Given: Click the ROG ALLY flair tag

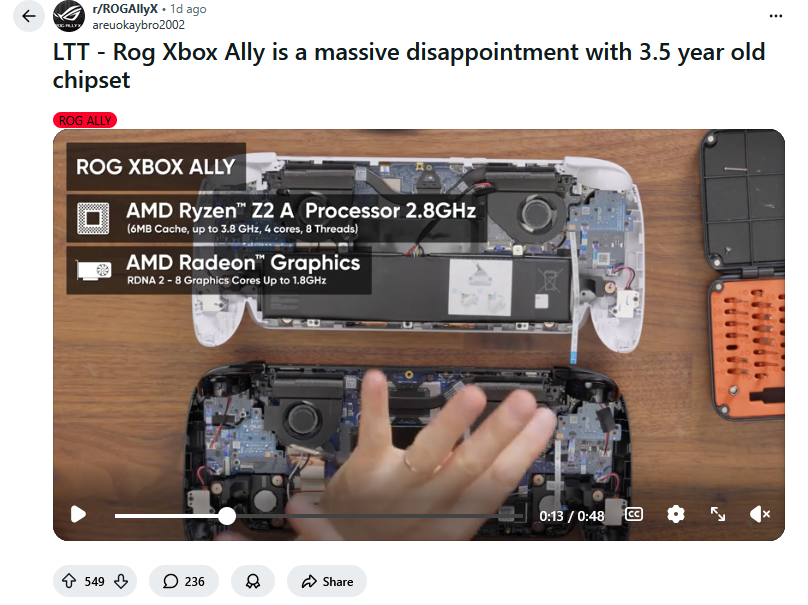Looking at the screenshot, I should click(85, 121).
